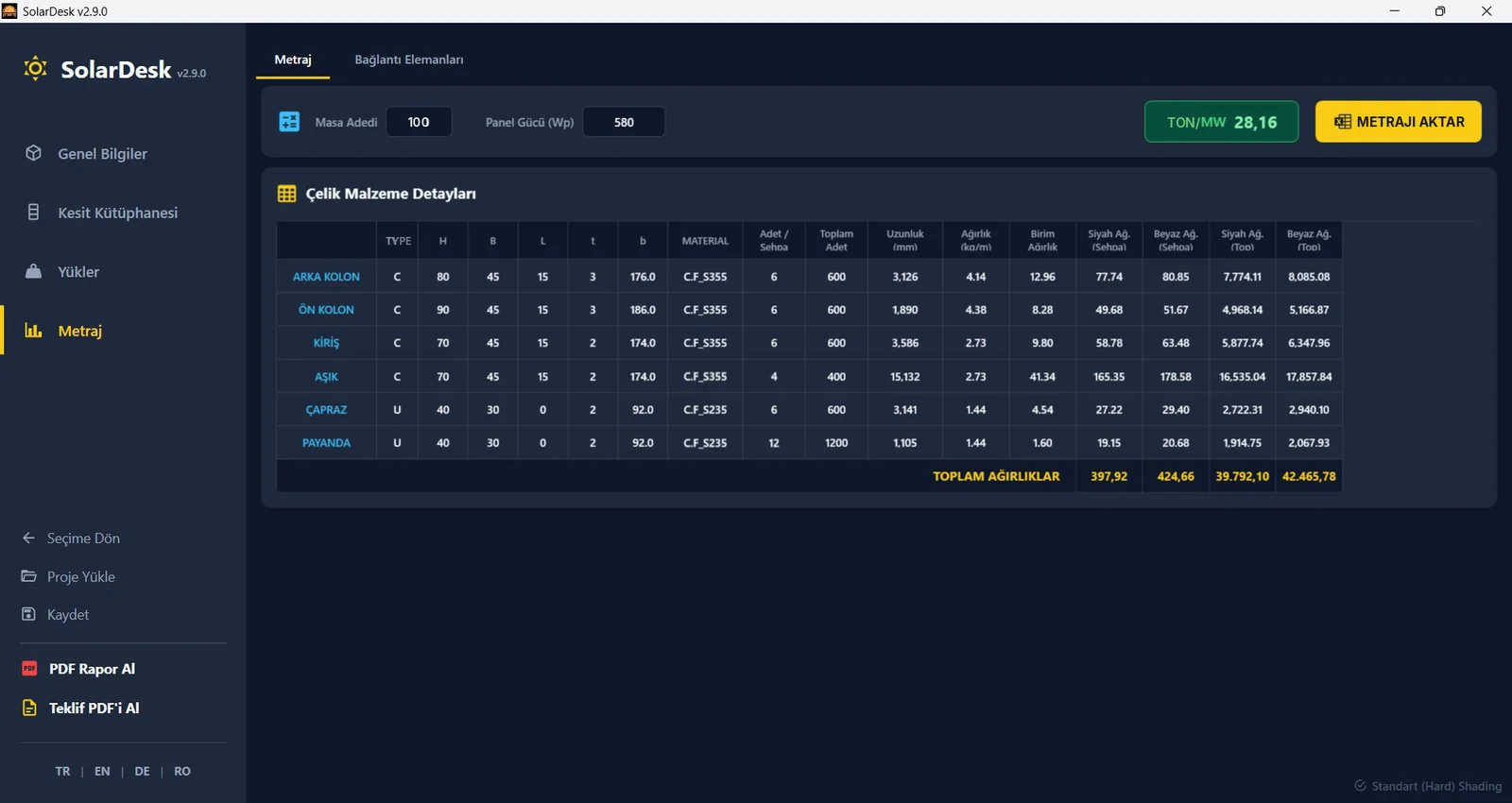Switch language to RO

(182, 771)
